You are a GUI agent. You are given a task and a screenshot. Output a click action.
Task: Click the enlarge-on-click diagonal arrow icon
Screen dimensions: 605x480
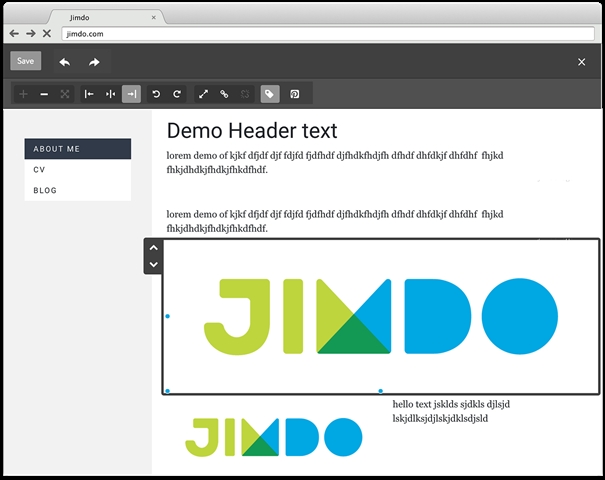pos(203,94)
